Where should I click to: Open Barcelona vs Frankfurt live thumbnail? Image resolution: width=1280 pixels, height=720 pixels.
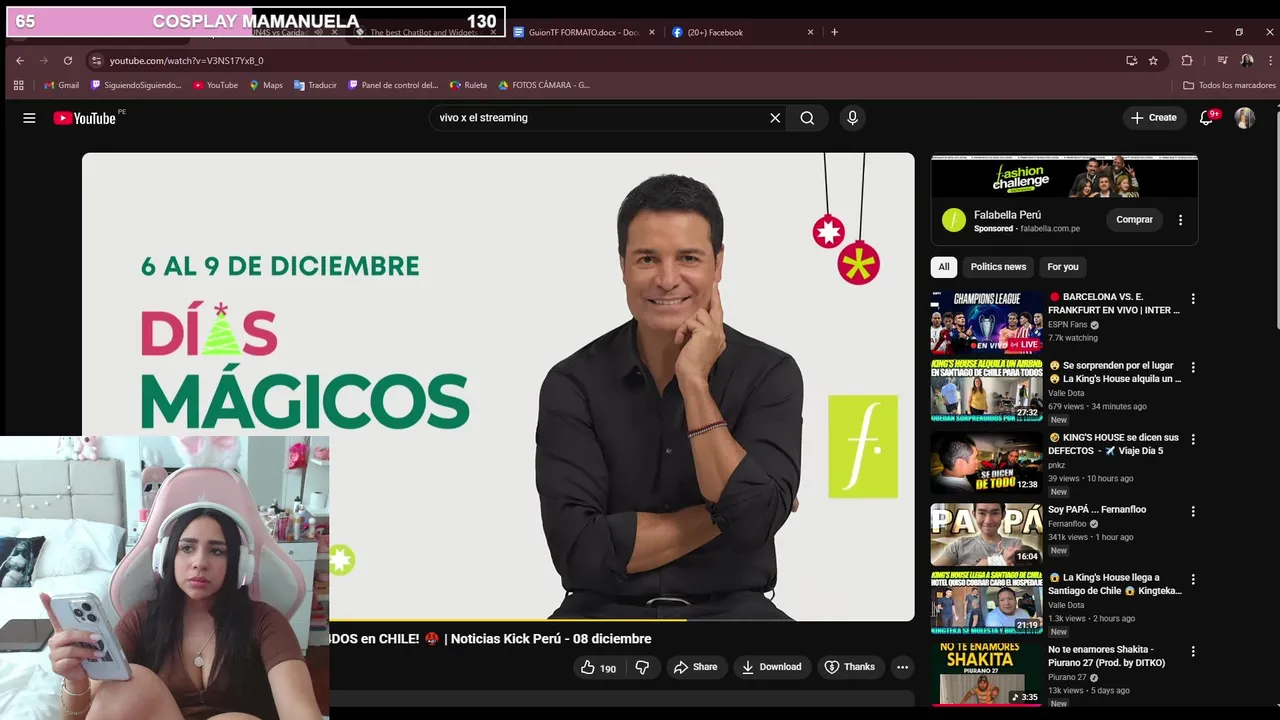click(x=986, y=322)
